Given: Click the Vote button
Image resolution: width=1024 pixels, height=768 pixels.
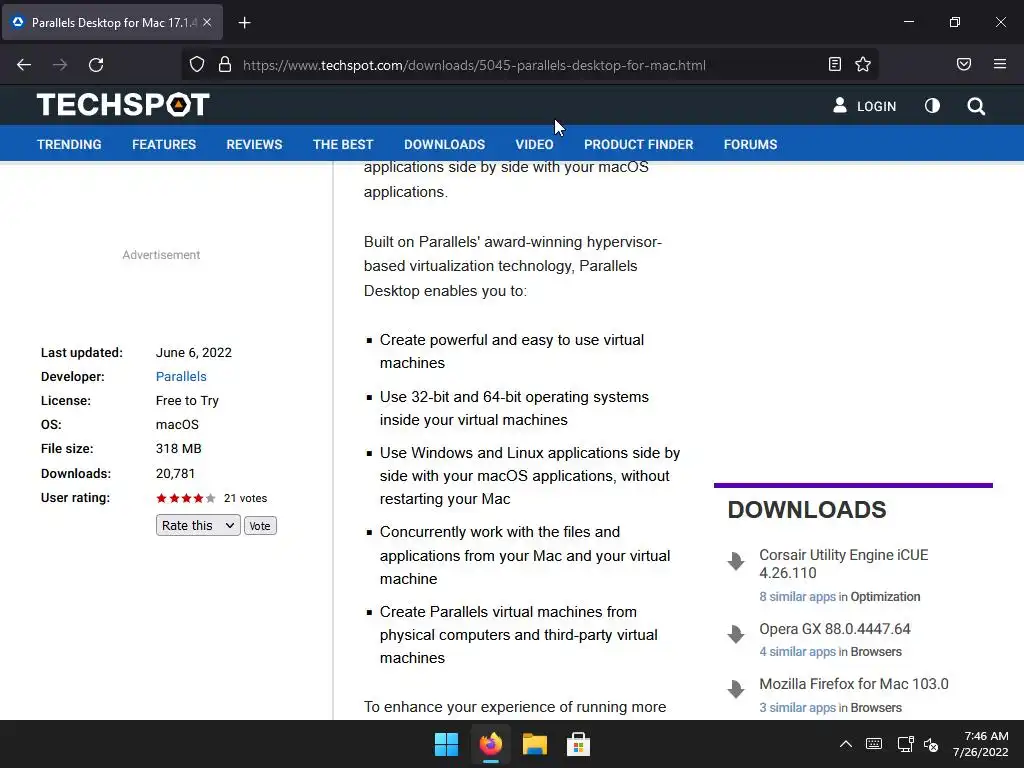Looking at the screenshot, I should (260, 526).
